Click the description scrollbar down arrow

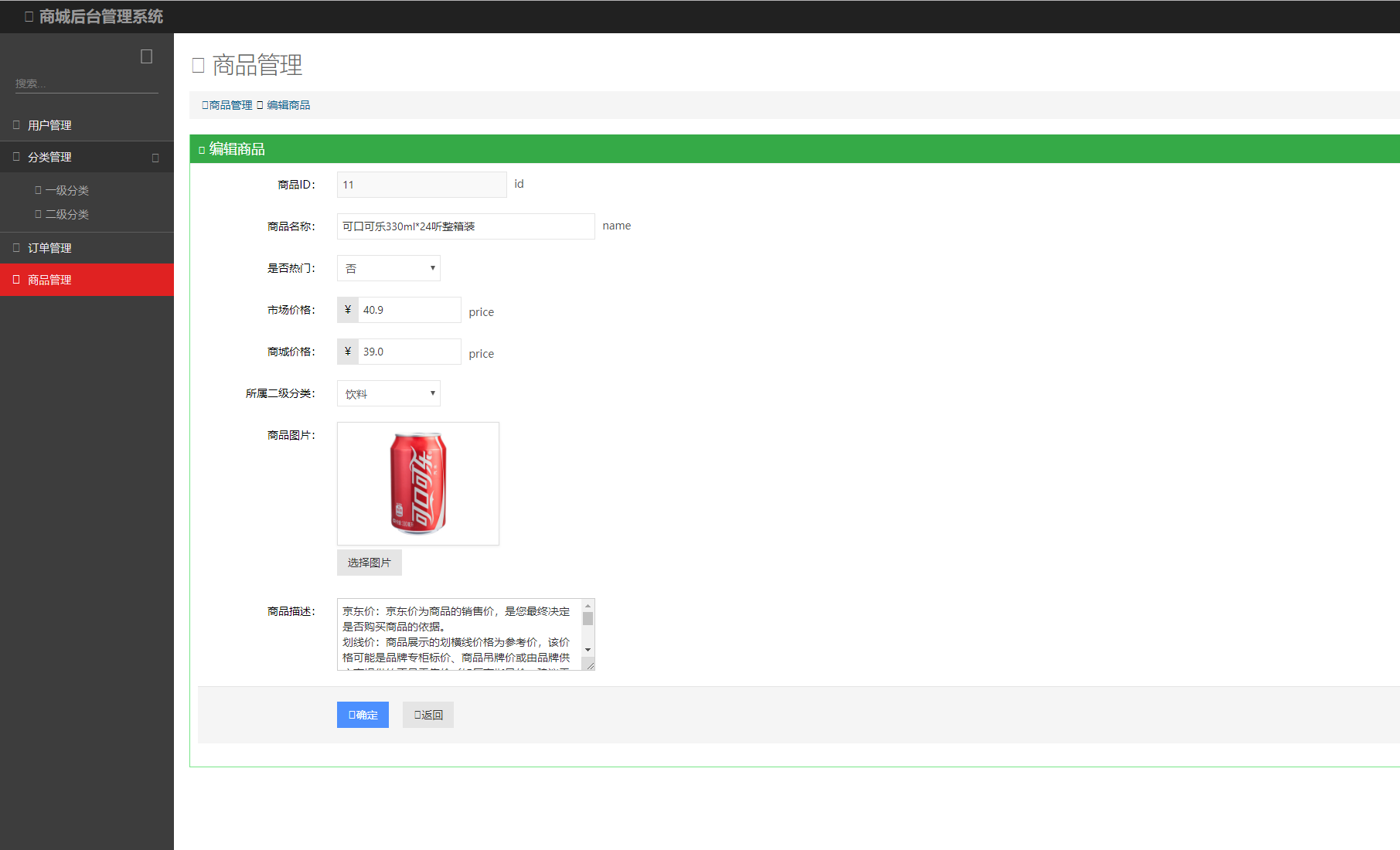(x=588, y=650)
